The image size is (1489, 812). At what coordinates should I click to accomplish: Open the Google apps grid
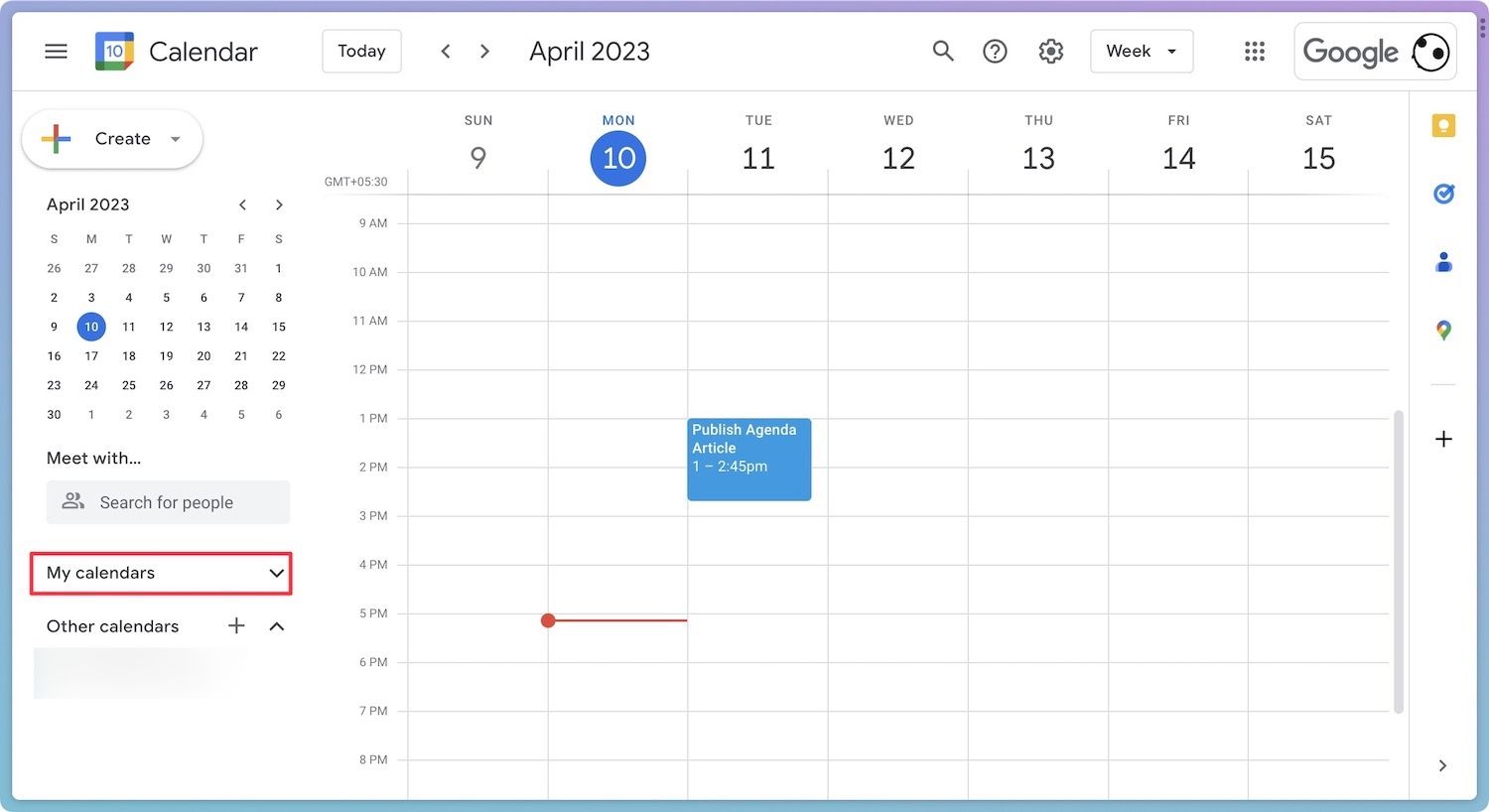tap(1255, 52)
